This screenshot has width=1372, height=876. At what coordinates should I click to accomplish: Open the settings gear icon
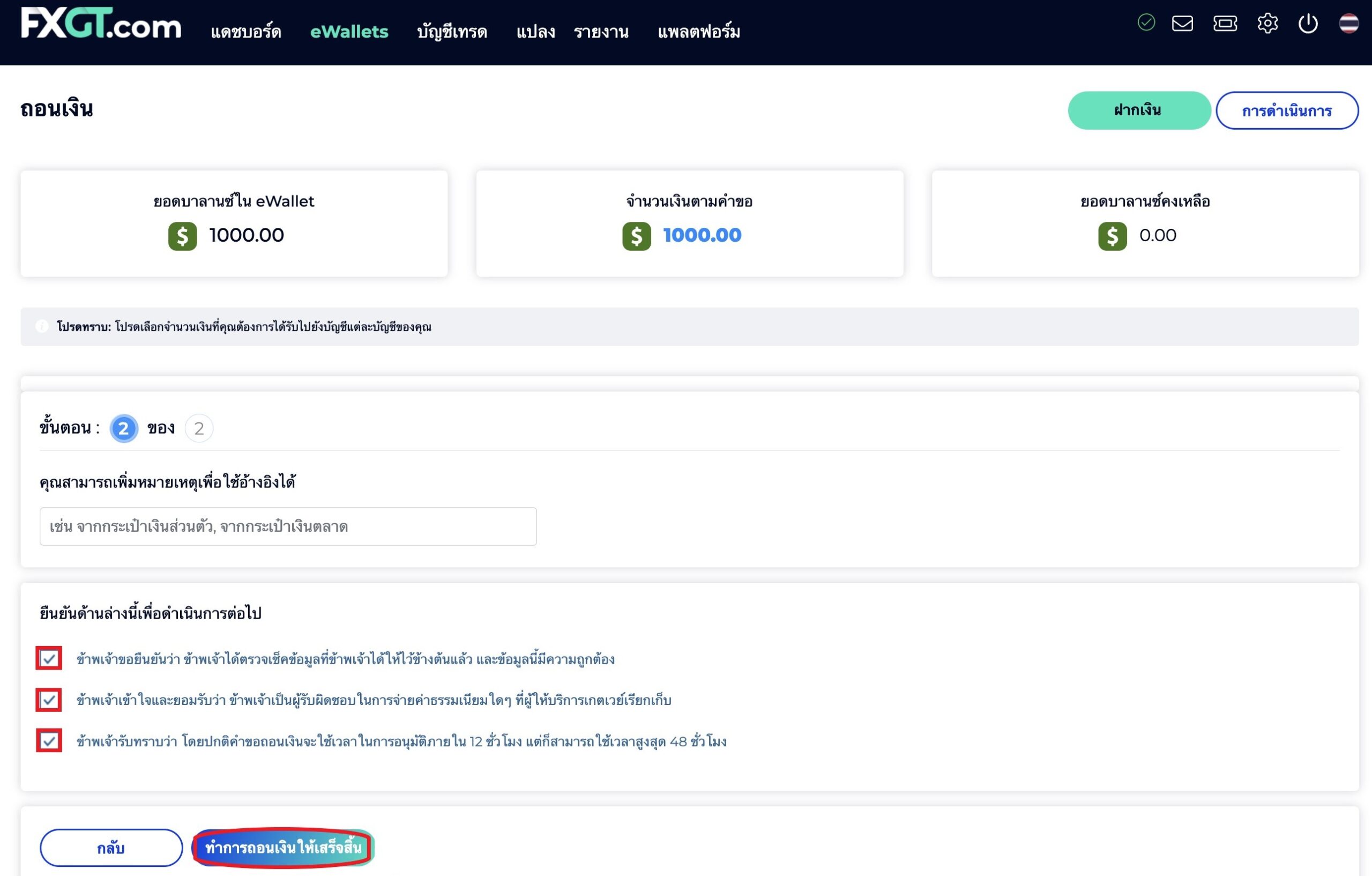1267,24
